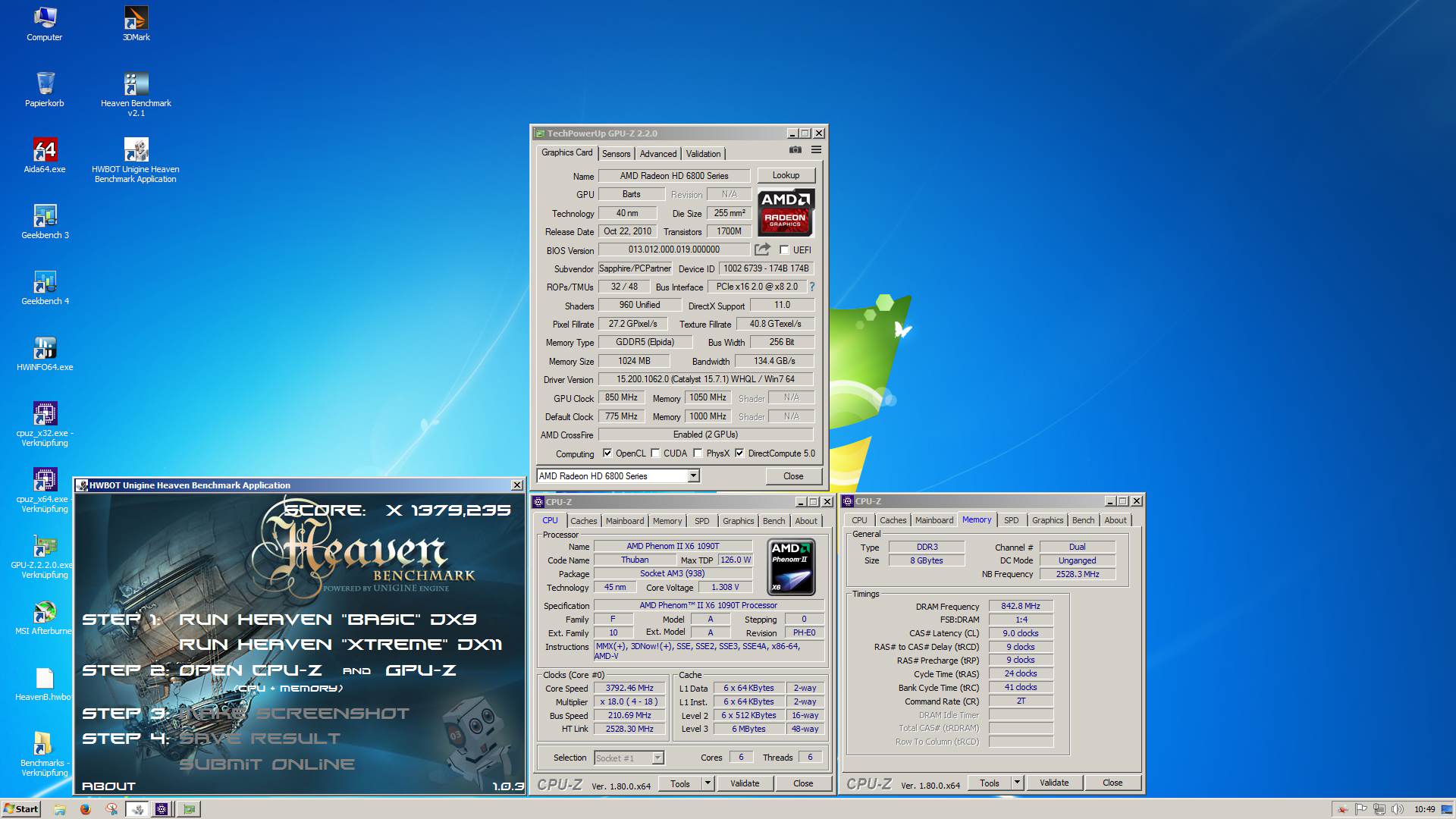
Task: Click GPU-Z link in HWBOT step 2
Action: point(421,670)
